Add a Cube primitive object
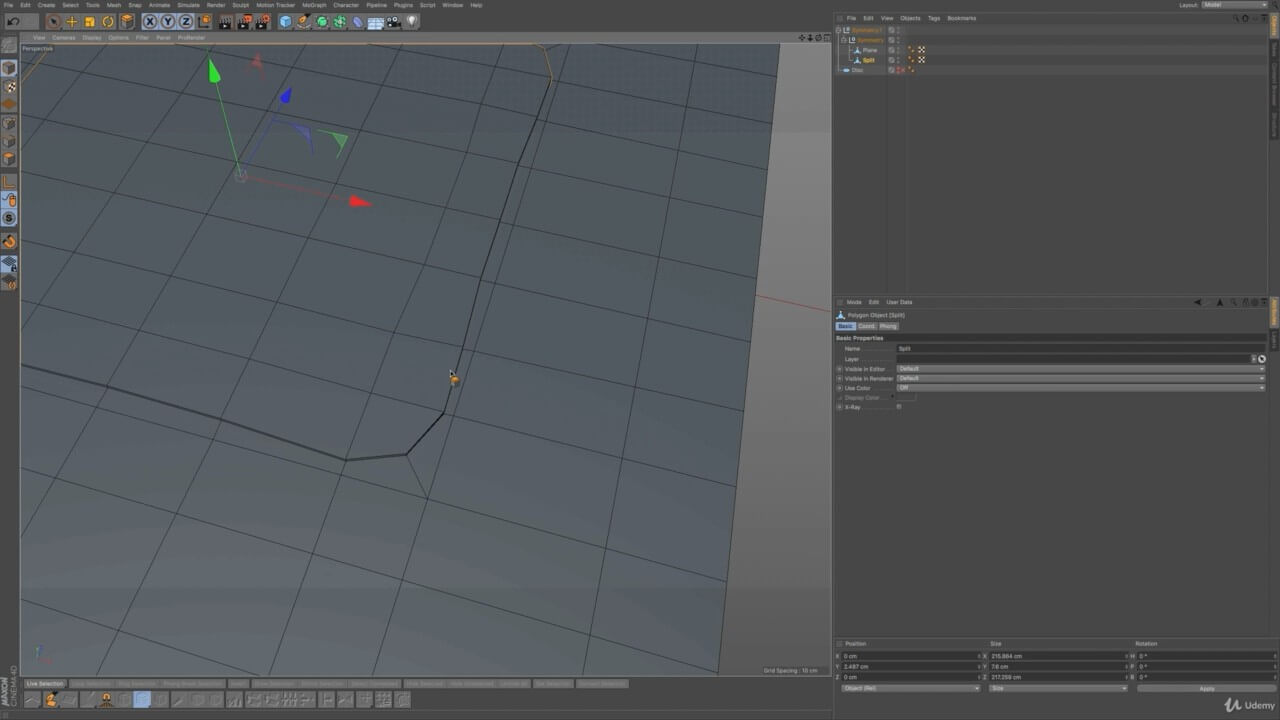This screenshot has width=1280, height=720. [285, 21]
